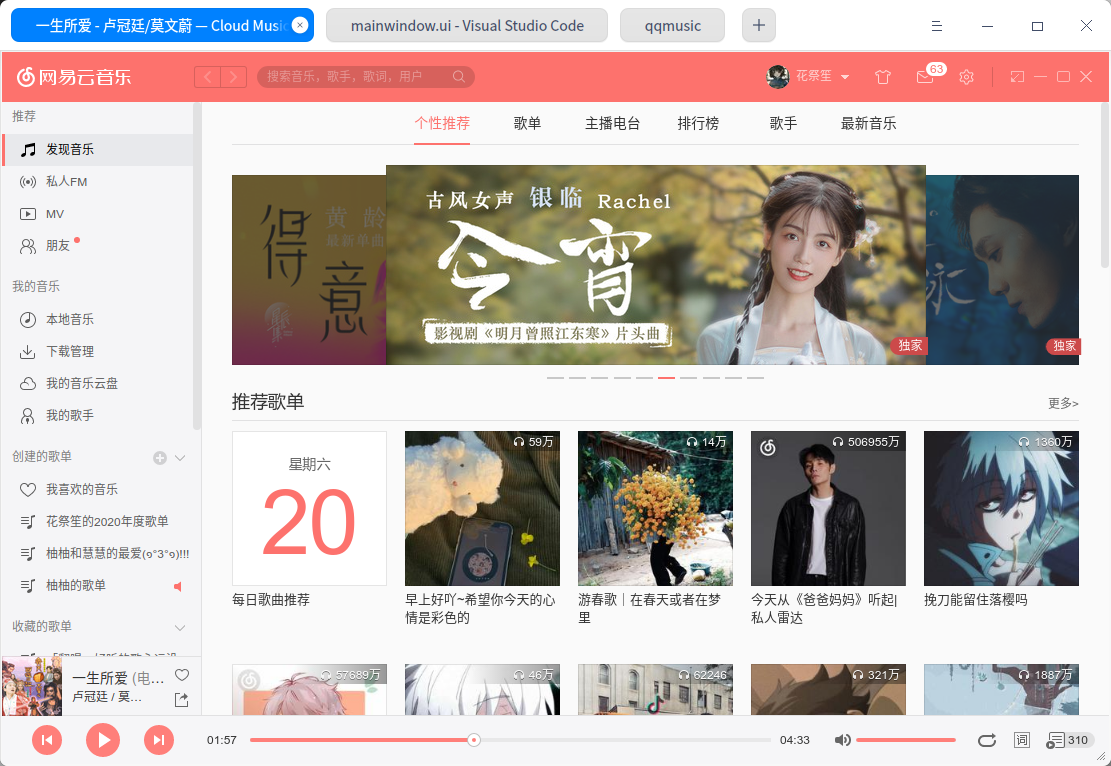Select the active red carousel indicator

666,378
